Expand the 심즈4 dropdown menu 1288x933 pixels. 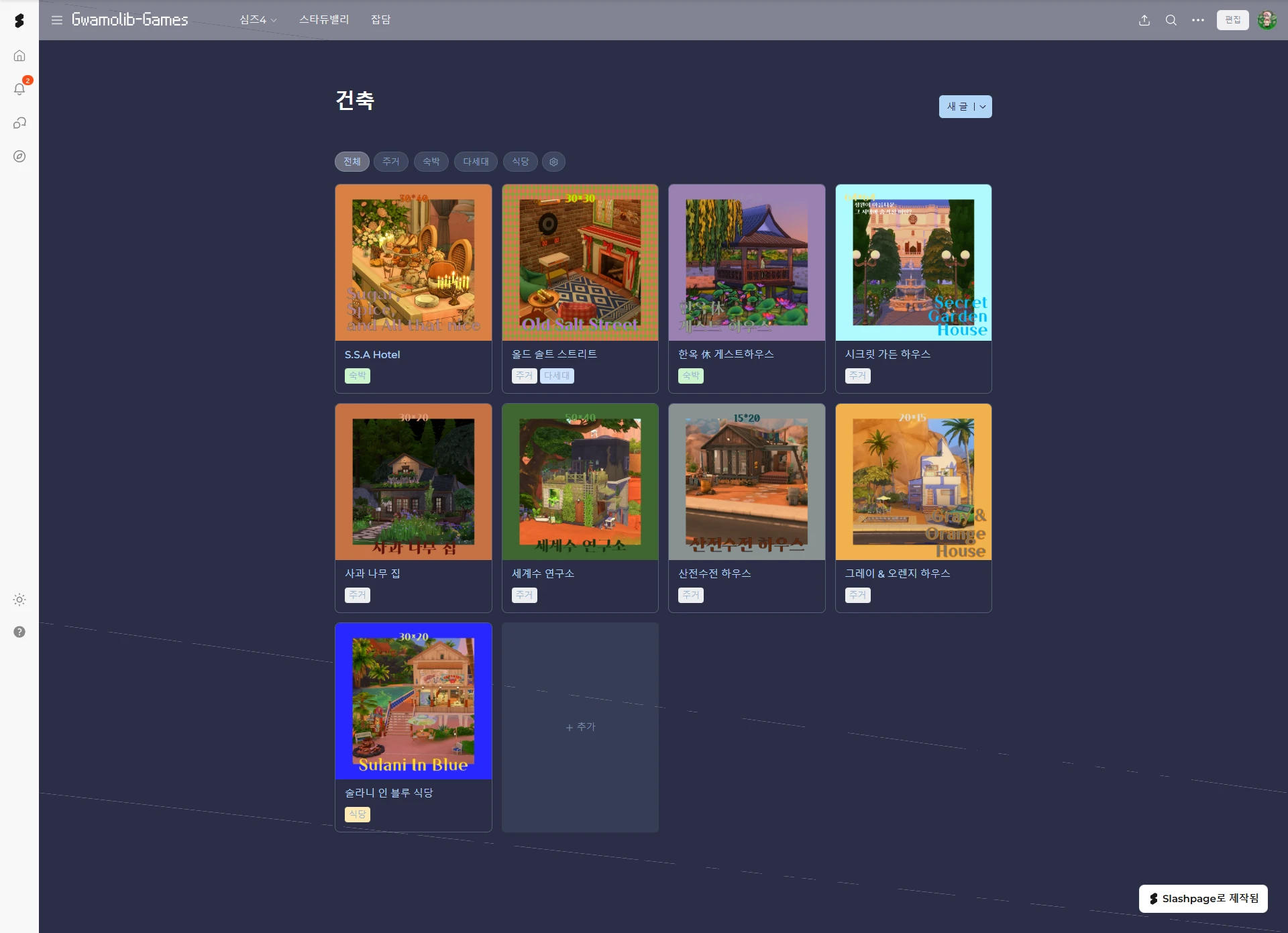pyautogui.click(x=258, y=20)
